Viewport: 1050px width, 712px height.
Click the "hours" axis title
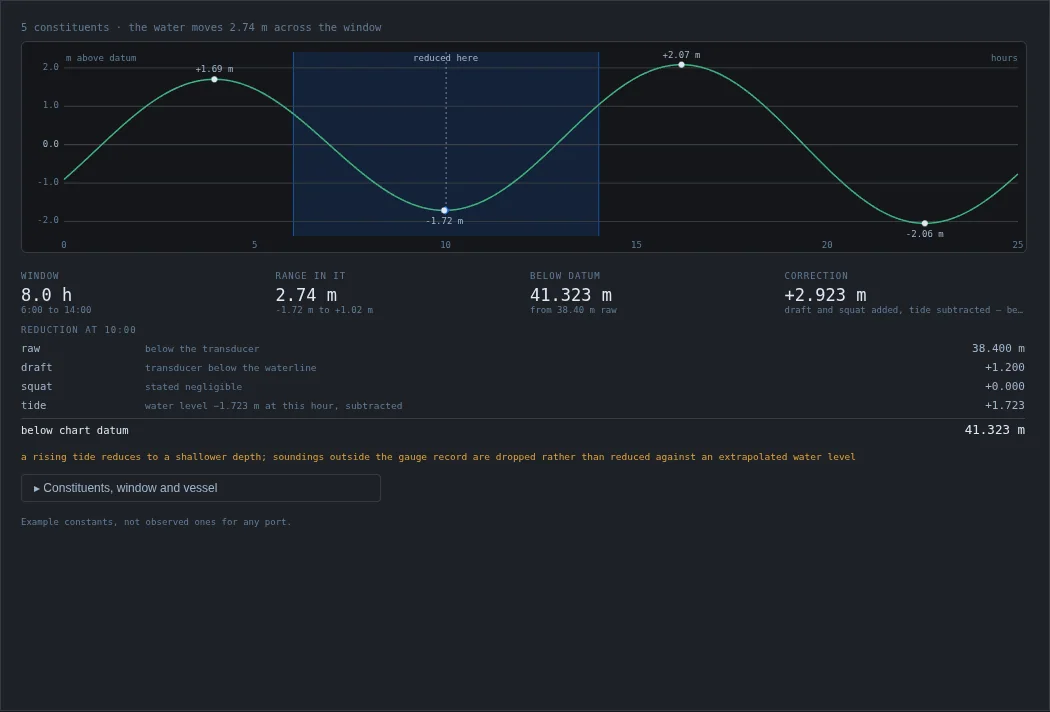click(1004, 58)
